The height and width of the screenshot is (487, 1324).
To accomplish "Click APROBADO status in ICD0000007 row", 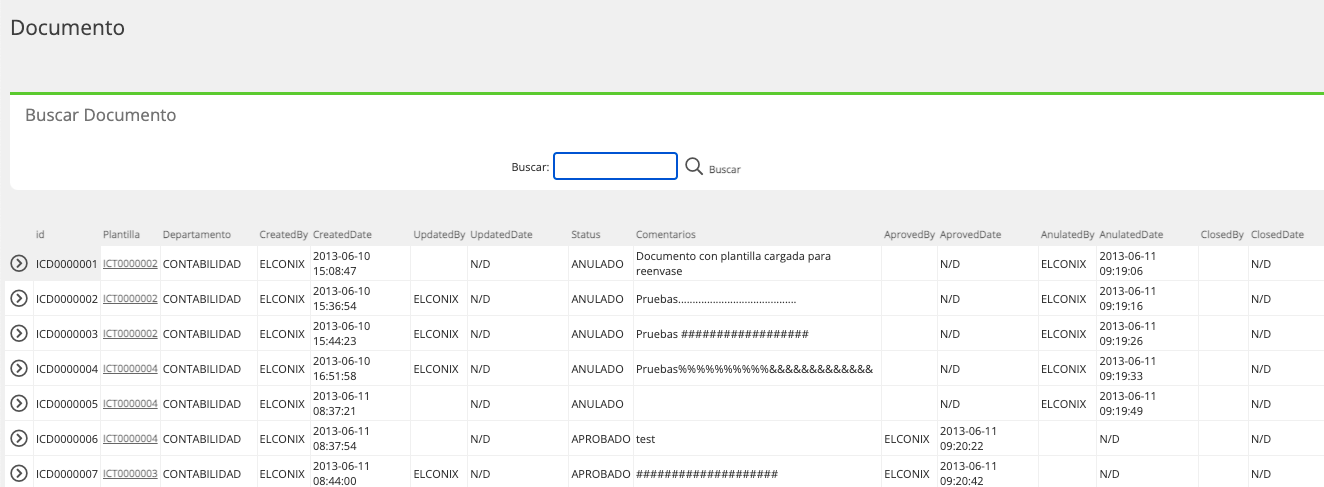I will pyautogui.click(x=600, y=474).
